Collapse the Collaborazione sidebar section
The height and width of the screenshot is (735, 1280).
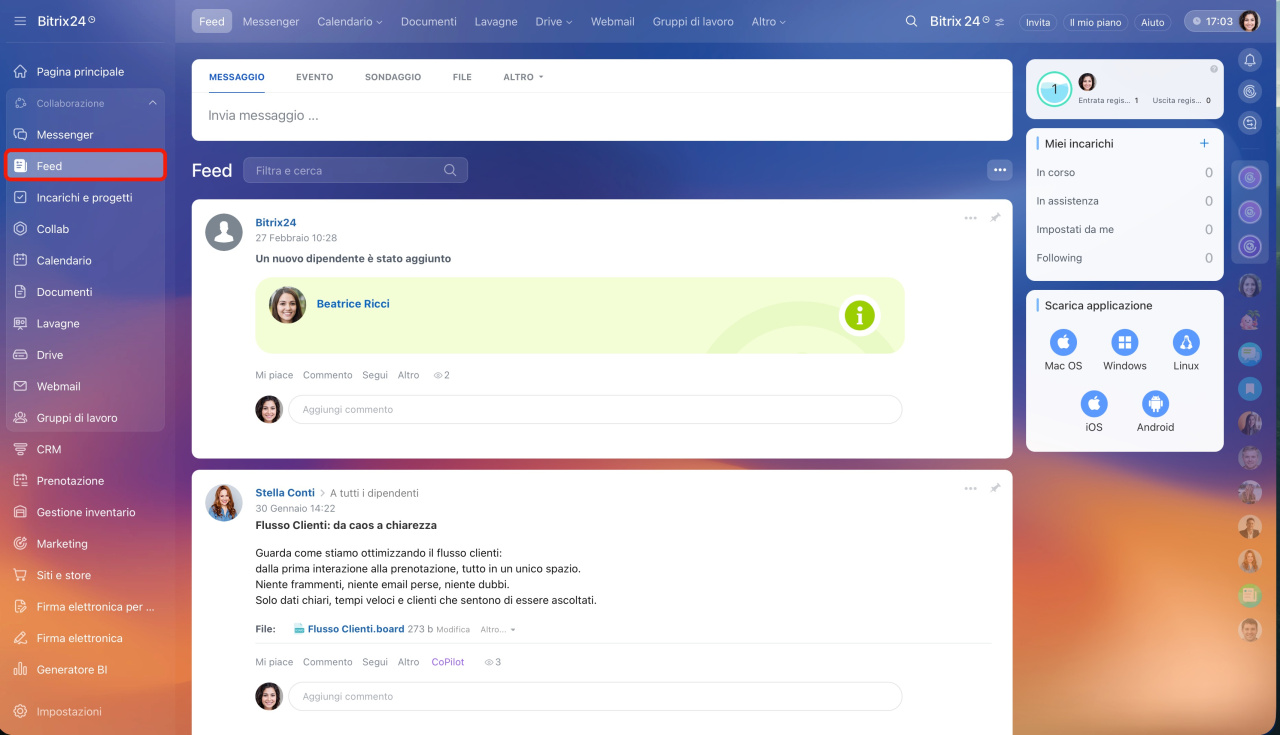coord(152,103)
